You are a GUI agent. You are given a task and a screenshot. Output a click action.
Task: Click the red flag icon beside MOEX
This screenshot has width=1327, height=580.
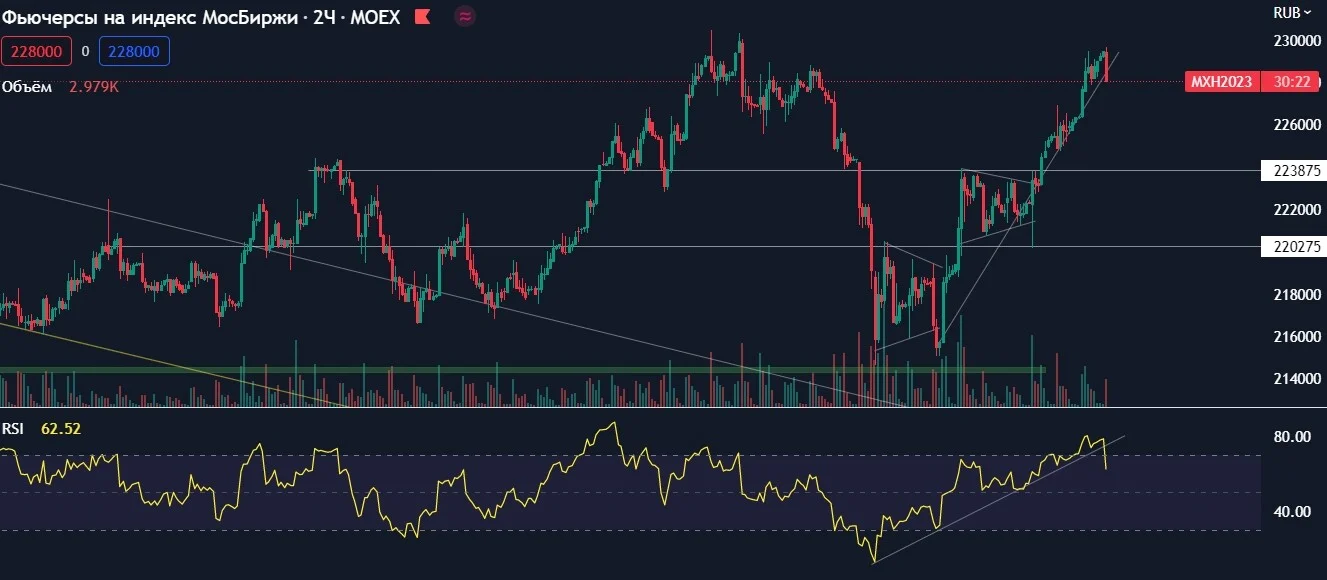423,16
